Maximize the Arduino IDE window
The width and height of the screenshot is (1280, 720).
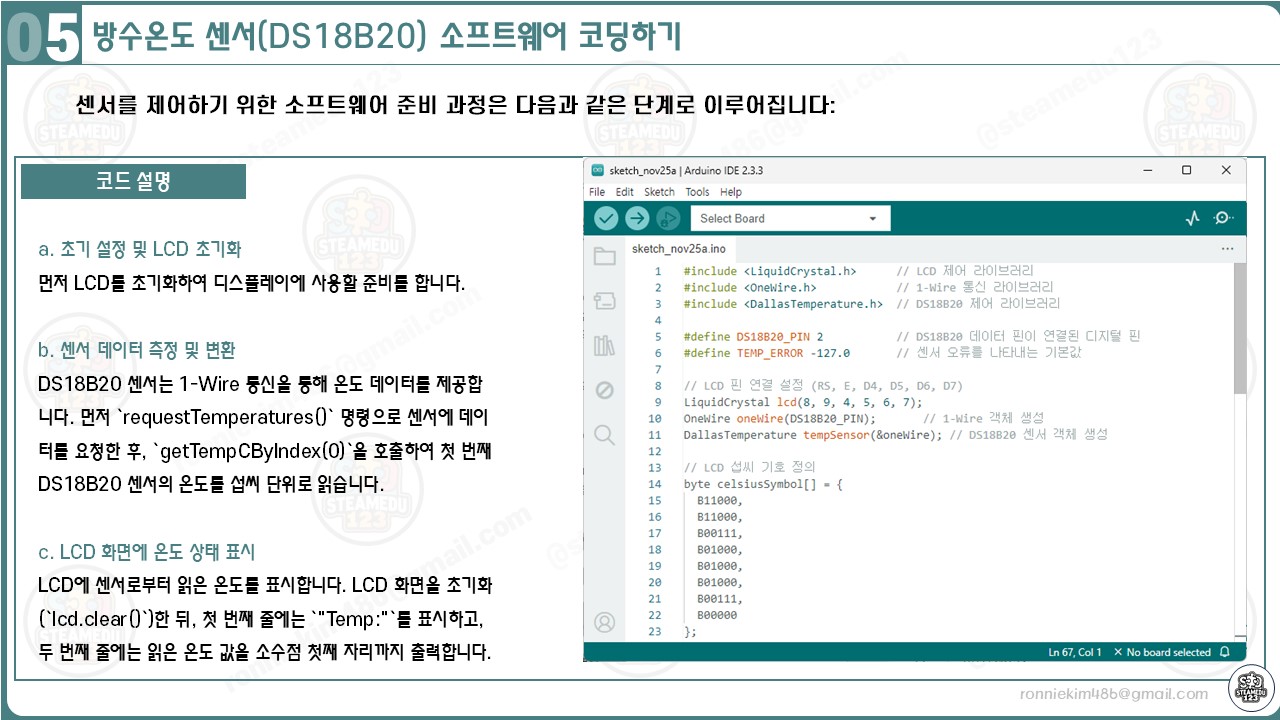(x=1187, y=170)
